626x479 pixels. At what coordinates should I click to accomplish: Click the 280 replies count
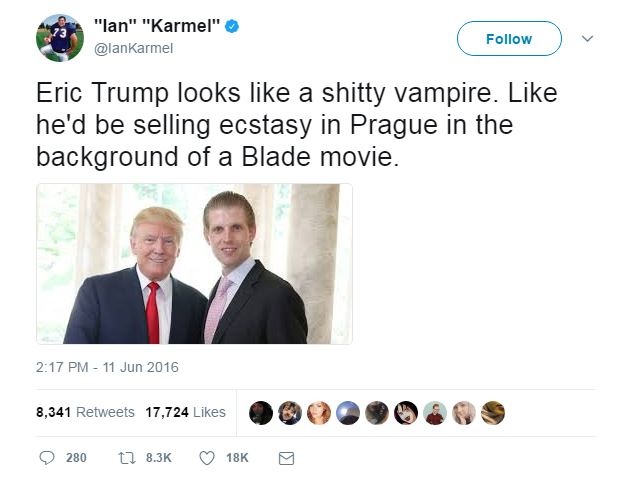point(76,458)
